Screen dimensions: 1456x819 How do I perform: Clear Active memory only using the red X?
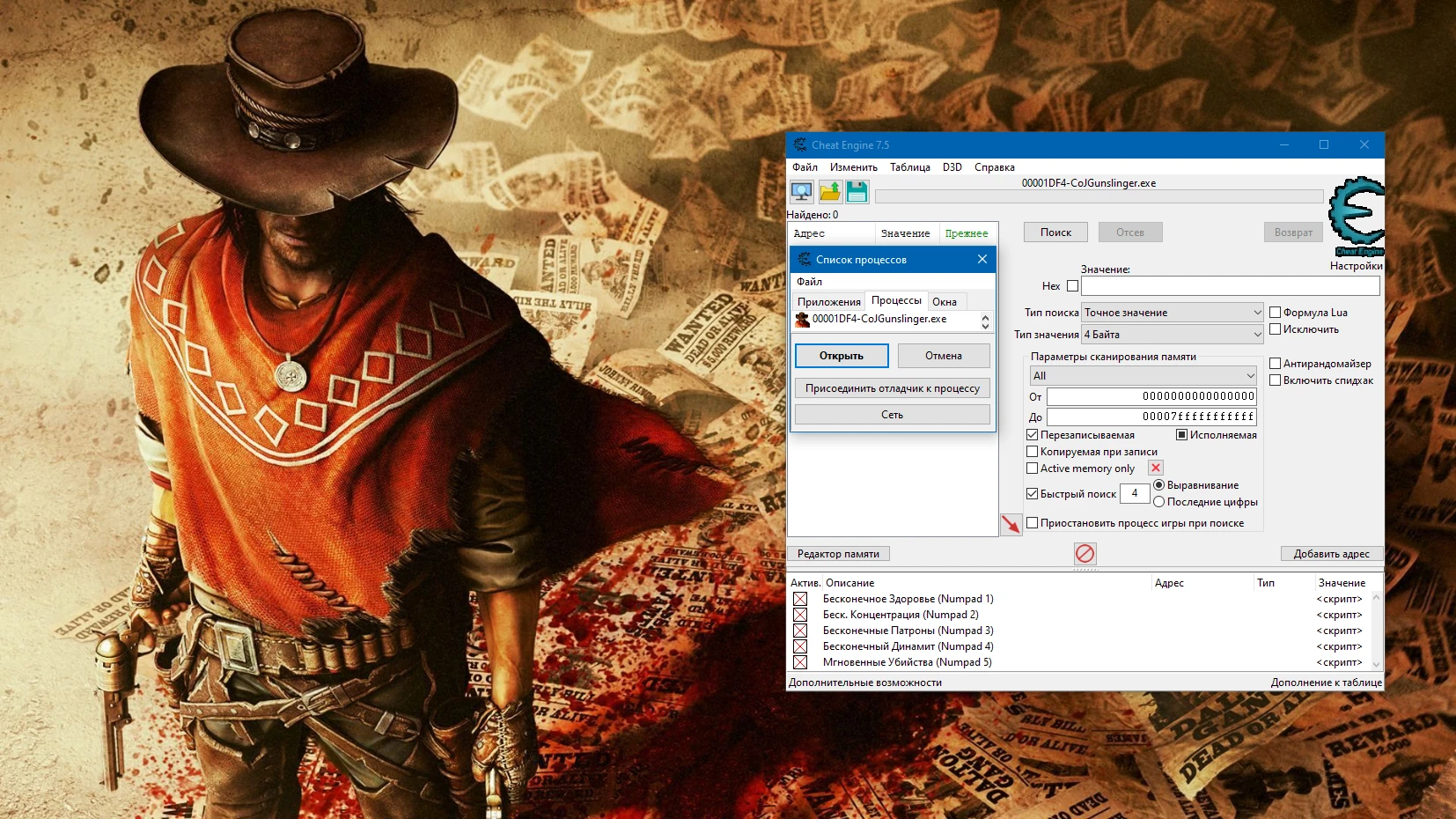pos(1155,468)
